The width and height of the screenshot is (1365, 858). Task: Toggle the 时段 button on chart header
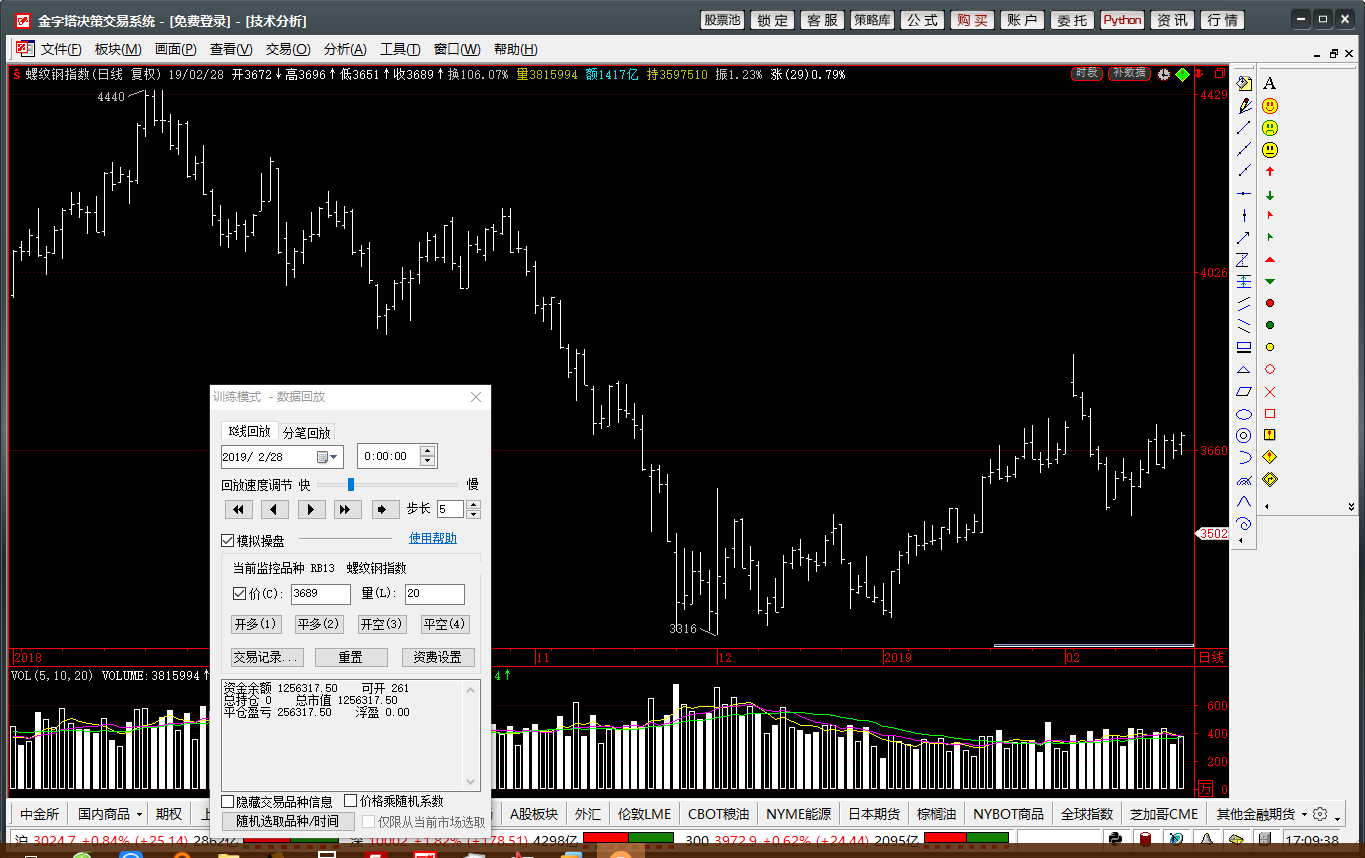coord(1087,73)
